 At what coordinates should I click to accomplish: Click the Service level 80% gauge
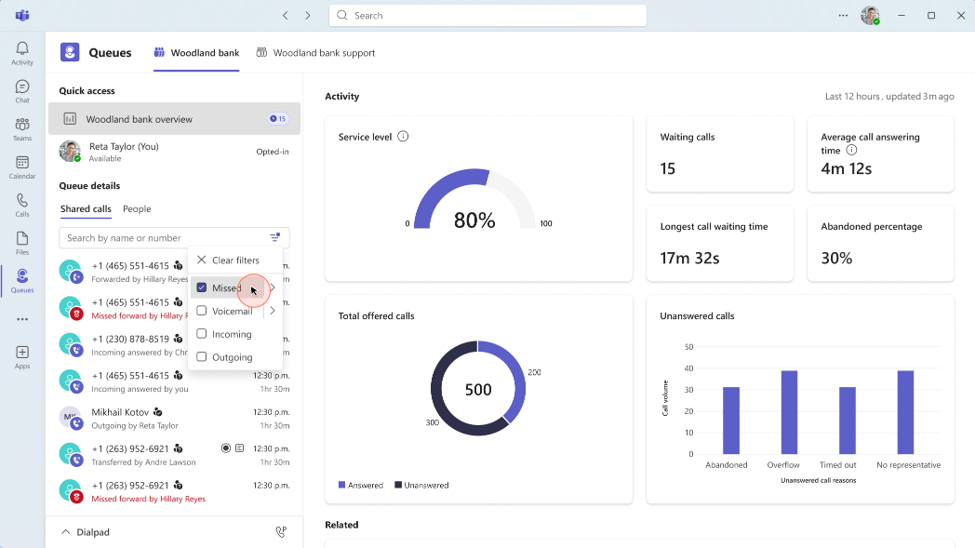click(x=475, y=200)
